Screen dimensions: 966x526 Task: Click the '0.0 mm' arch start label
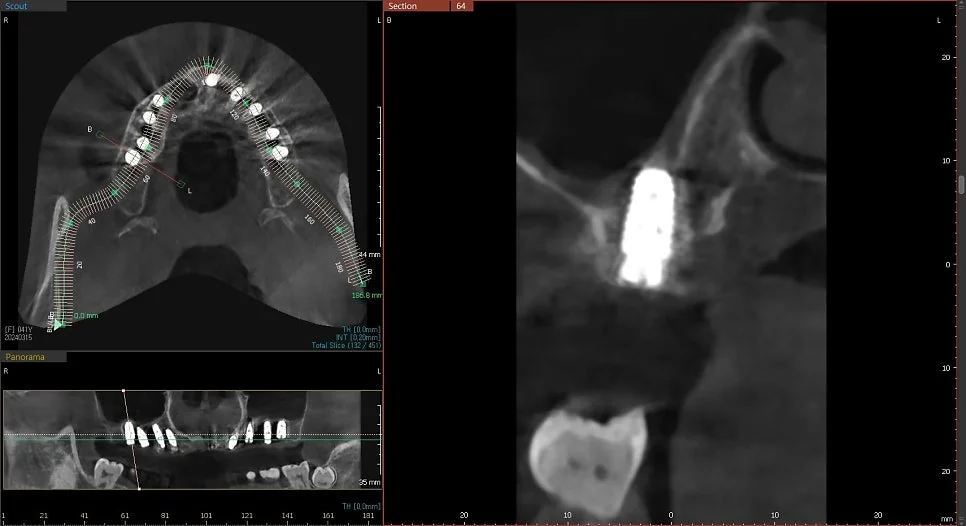tap(86, 315)
